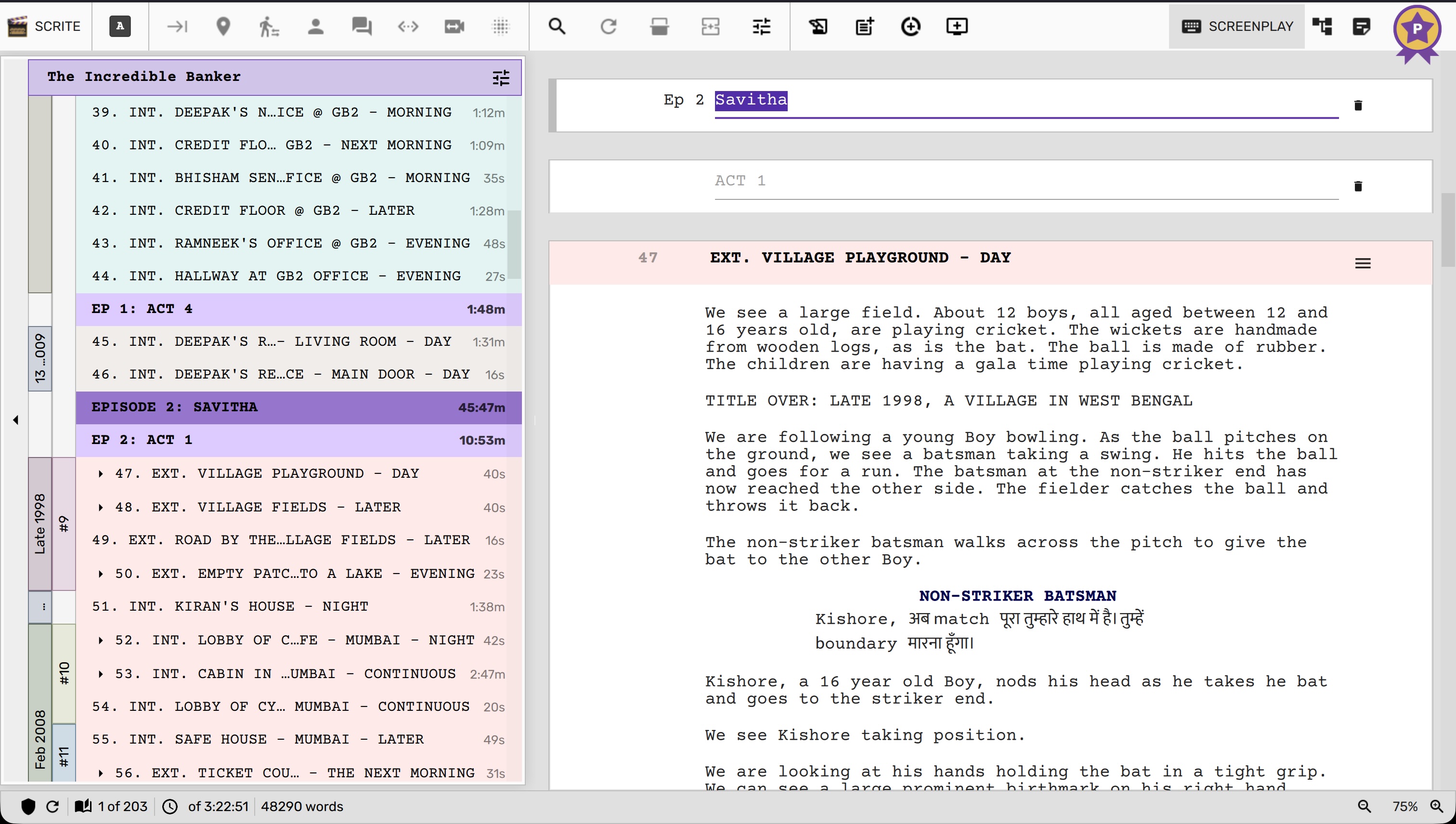Toggle language input A button
The image size is (1456, 824).
pos(120,26)
